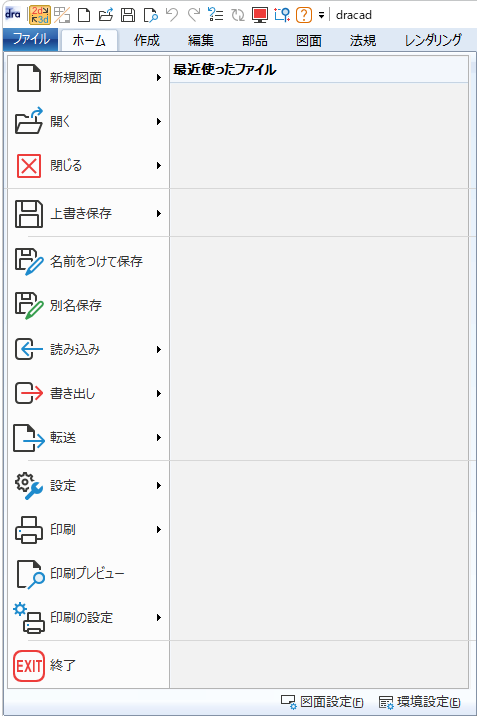Switch to the レンダリング ribbon tab
Viewport: 477px width, 716px height.
click(x=433, y=41)
